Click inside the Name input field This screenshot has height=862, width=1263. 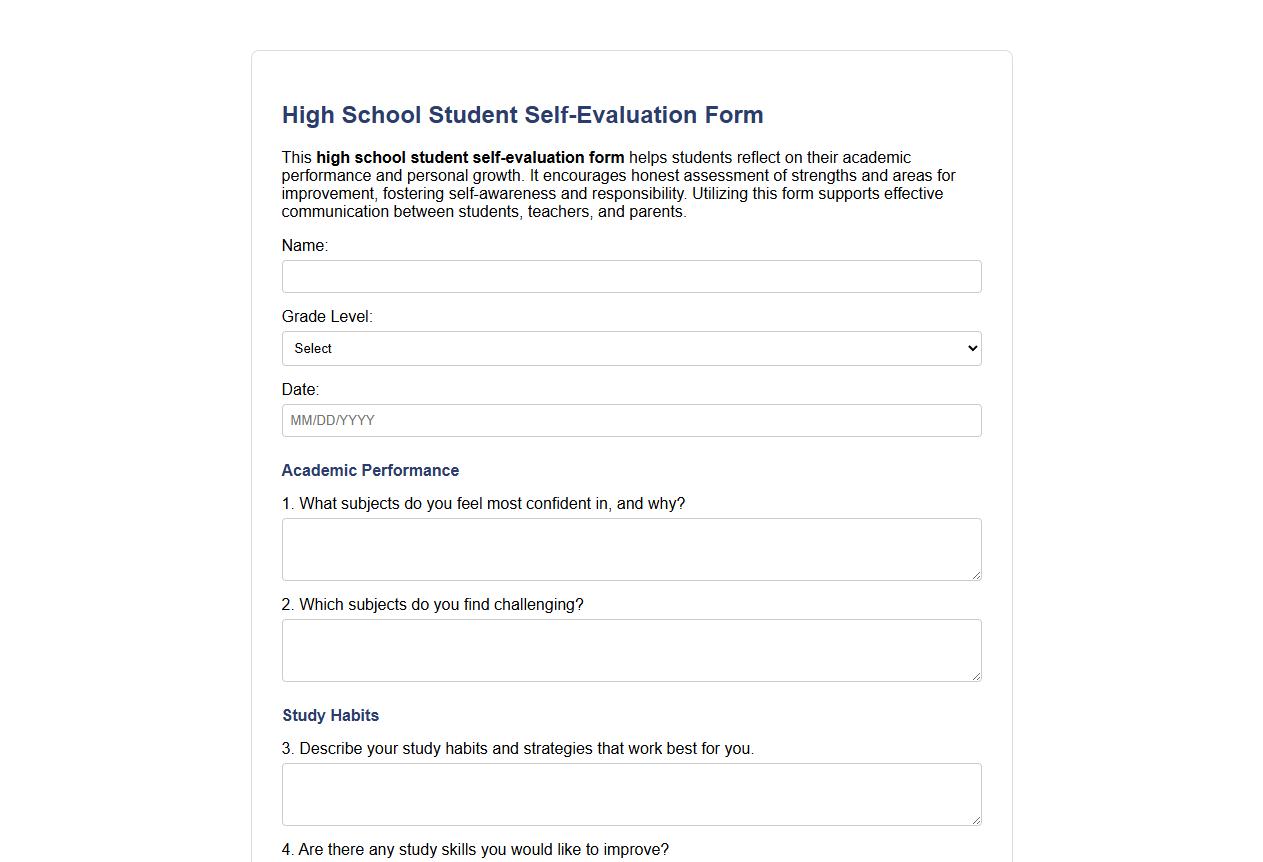point(631,276)
